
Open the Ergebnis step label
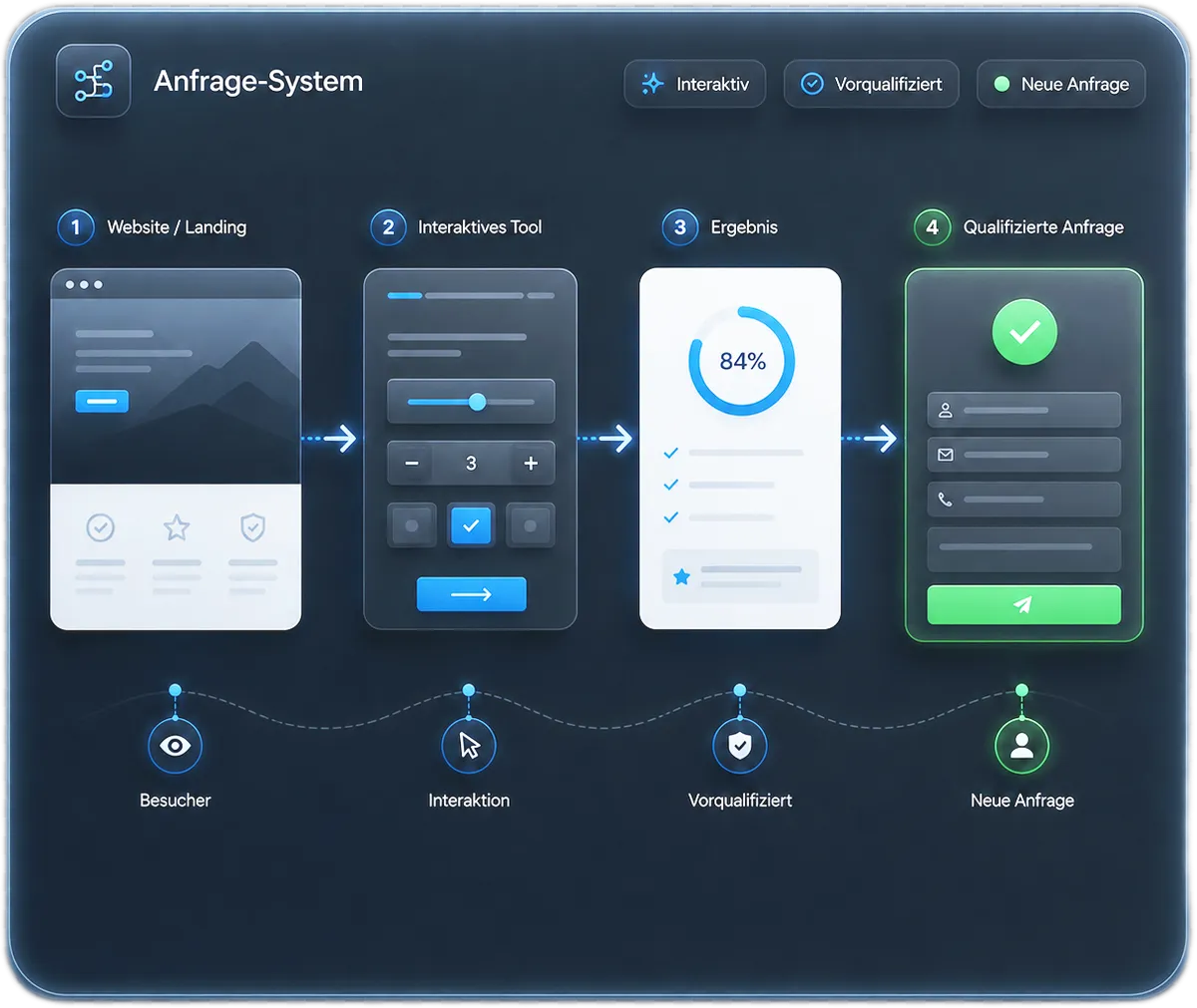[744, 227]
